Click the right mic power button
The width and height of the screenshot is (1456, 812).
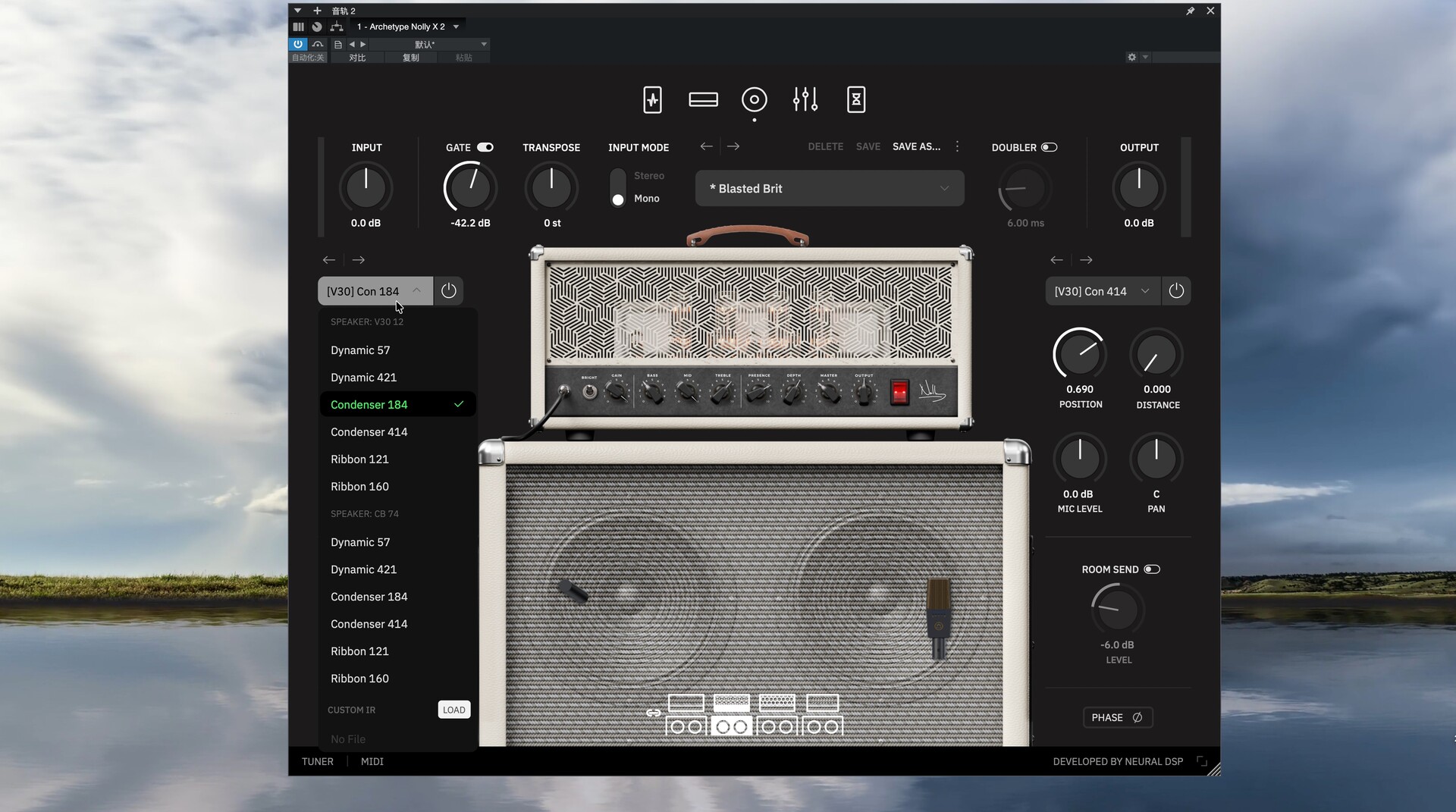1175,291
